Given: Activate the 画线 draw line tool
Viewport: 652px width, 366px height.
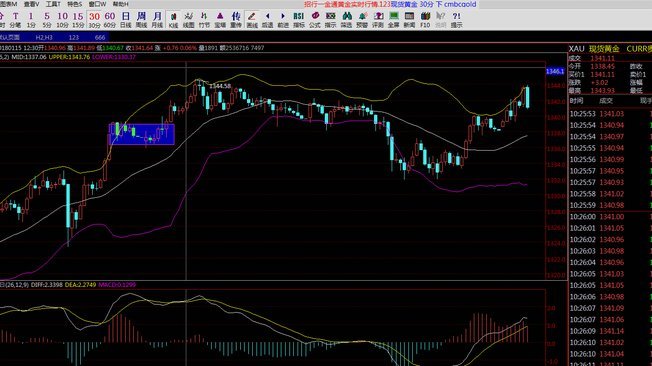Looking at the screenshot, I should click(x=252, y=20).
